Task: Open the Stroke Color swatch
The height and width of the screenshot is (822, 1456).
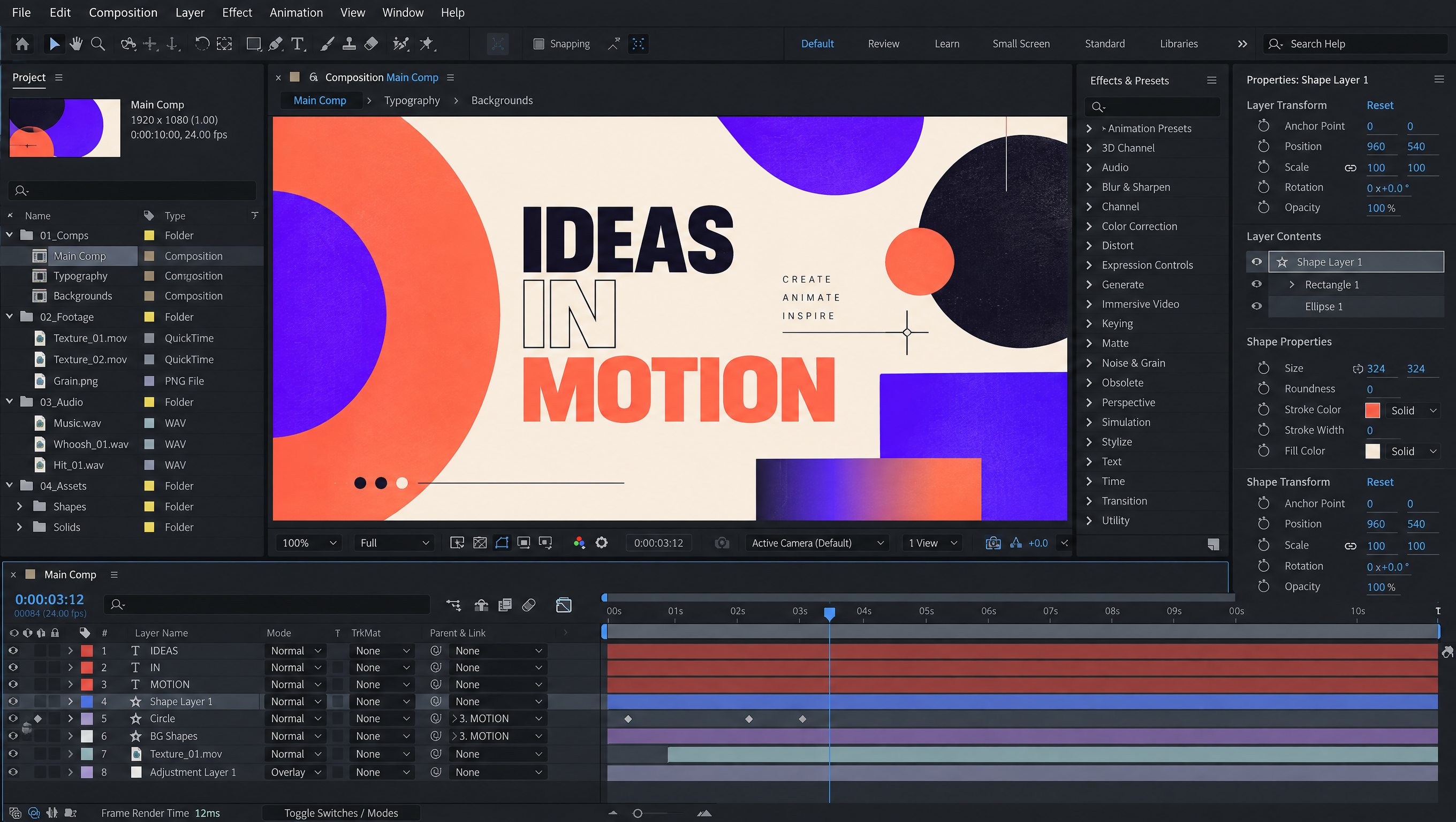Action: click(1372, 410)
